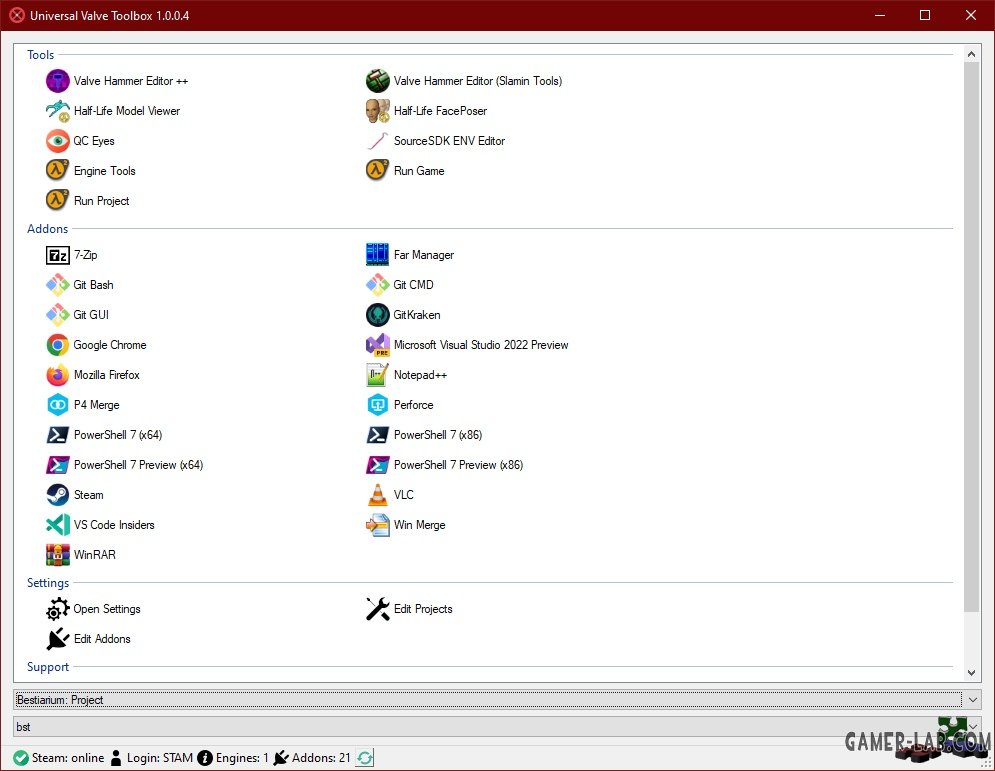Image resolution: width=995 pixels, height=771 pixels.
Task: Click the scrollbar down arrow
Action: pos(972,673)
